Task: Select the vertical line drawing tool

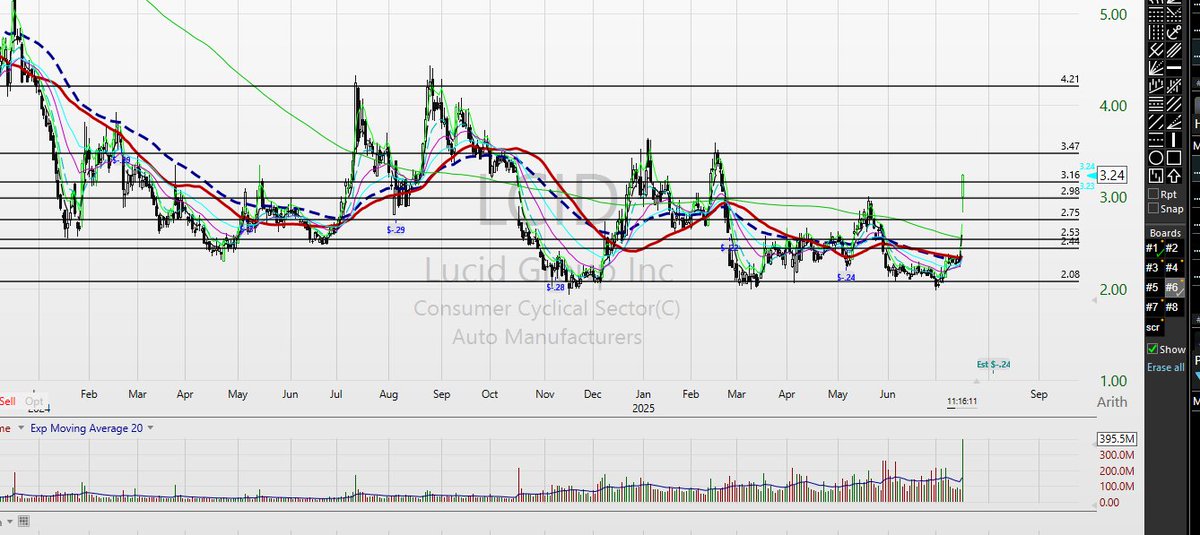Action: (1173, 139)
